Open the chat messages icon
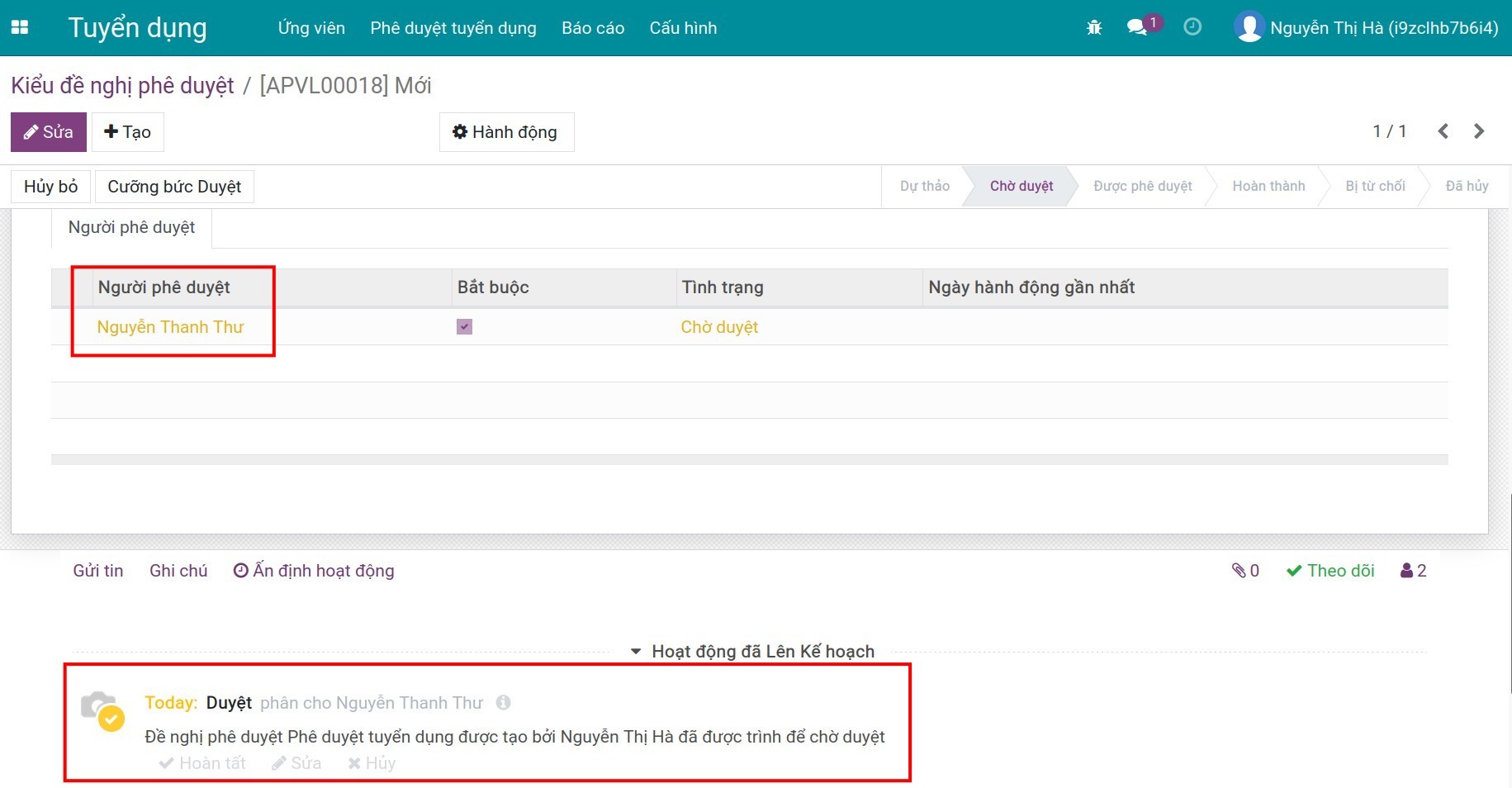This screenshot has width=1512, height=788. click(1138, 27)
